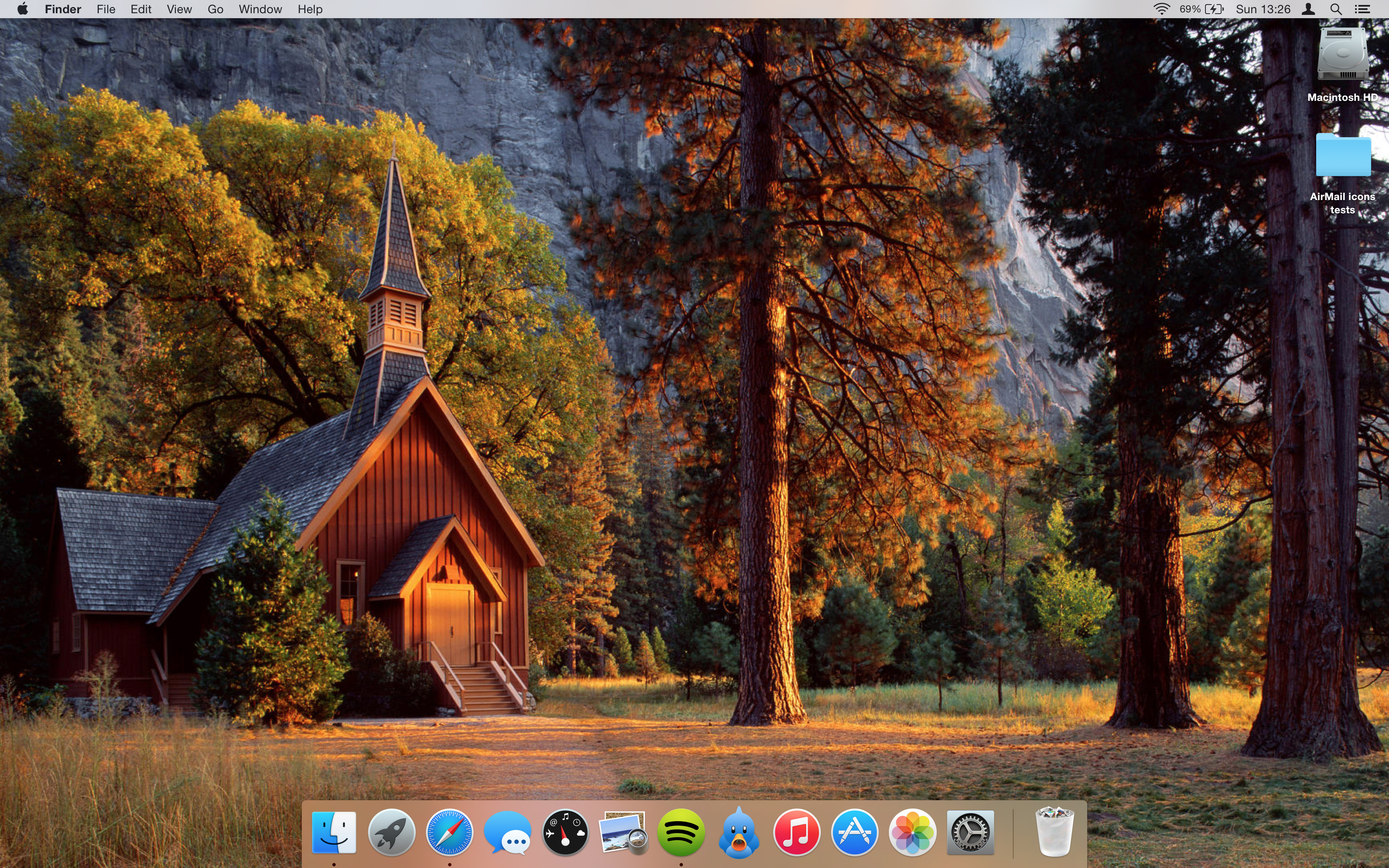Open System Preferences gear icon

(970, 832)
